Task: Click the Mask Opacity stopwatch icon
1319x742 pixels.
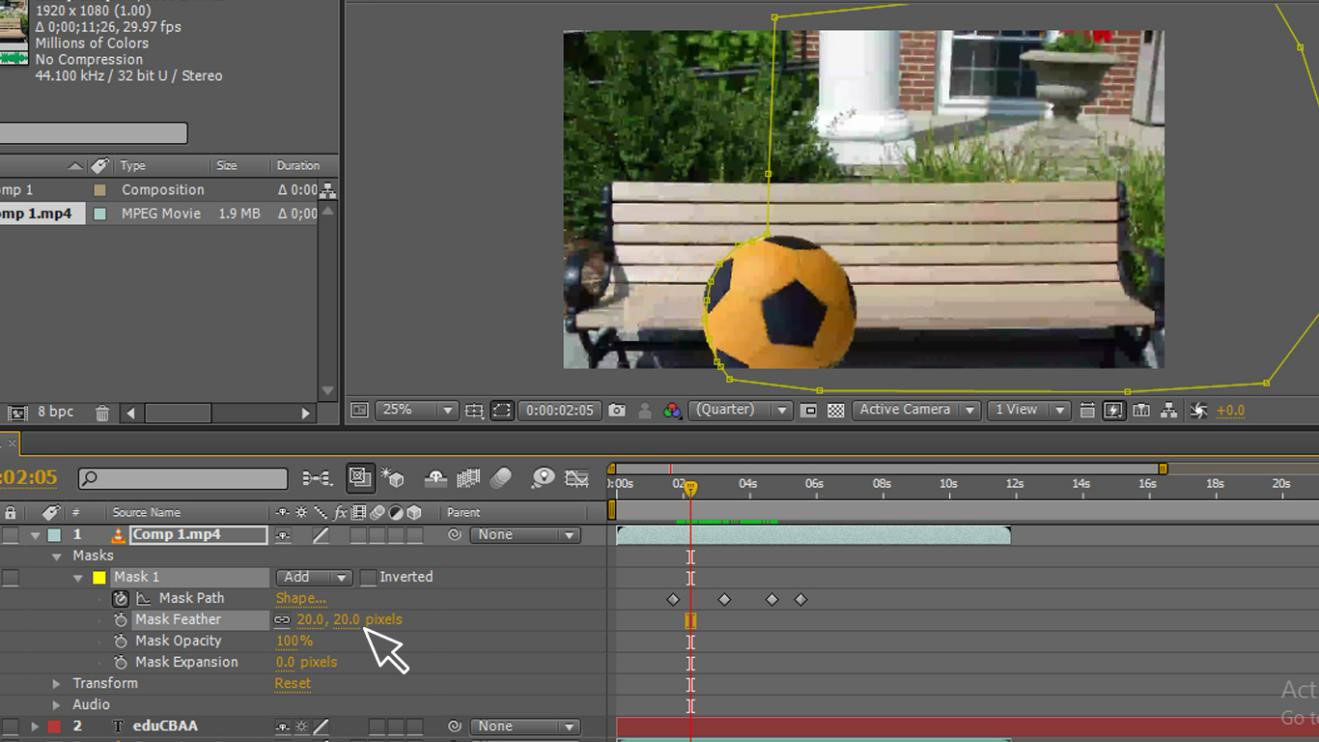Action: click(x=120, y=641)
